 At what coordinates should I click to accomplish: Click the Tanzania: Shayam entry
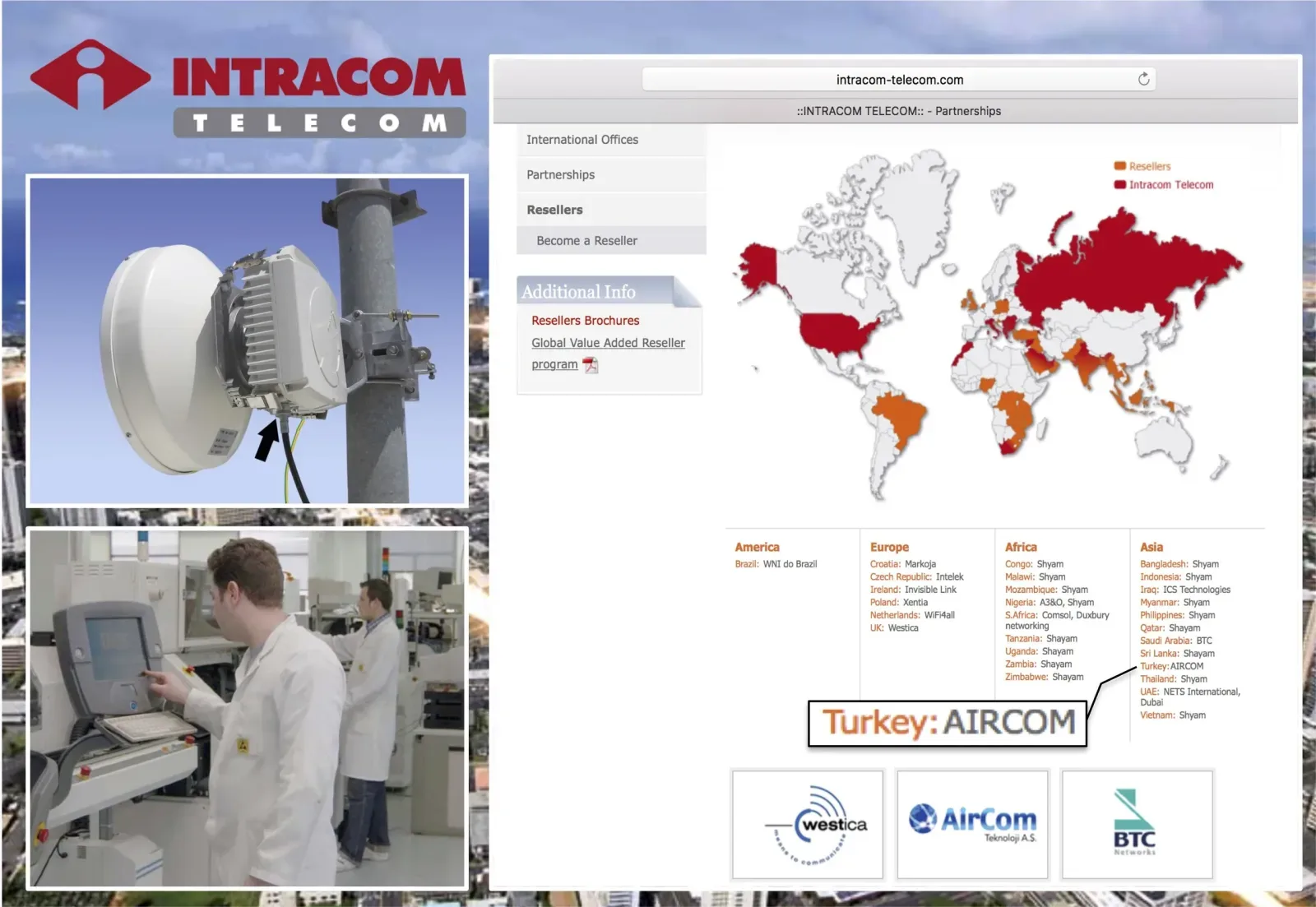tap(1040, 639)
